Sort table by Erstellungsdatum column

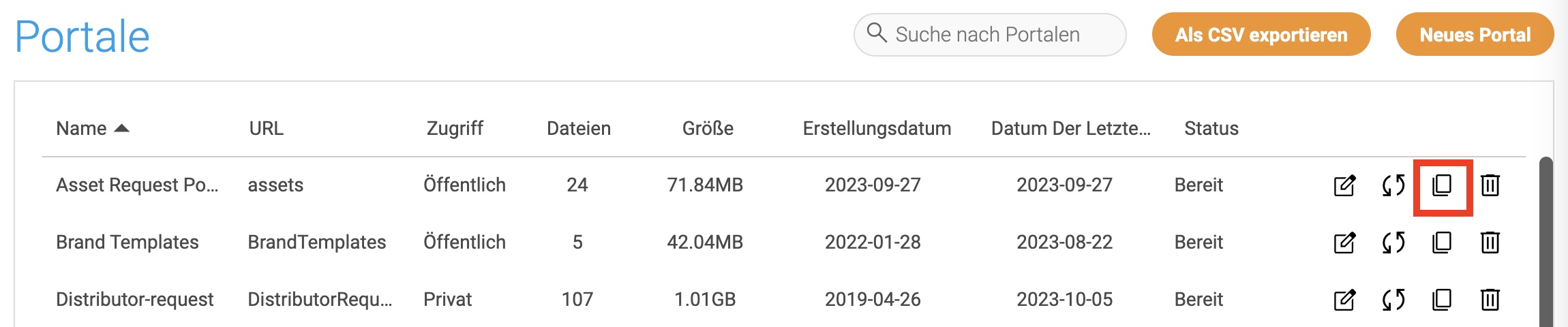coord(877,129)
